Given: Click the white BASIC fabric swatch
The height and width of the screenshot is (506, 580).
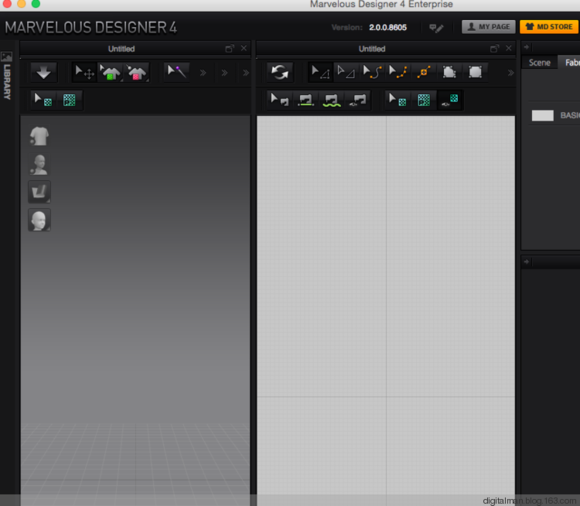Looking at the screenshot, I should (542, 115).
